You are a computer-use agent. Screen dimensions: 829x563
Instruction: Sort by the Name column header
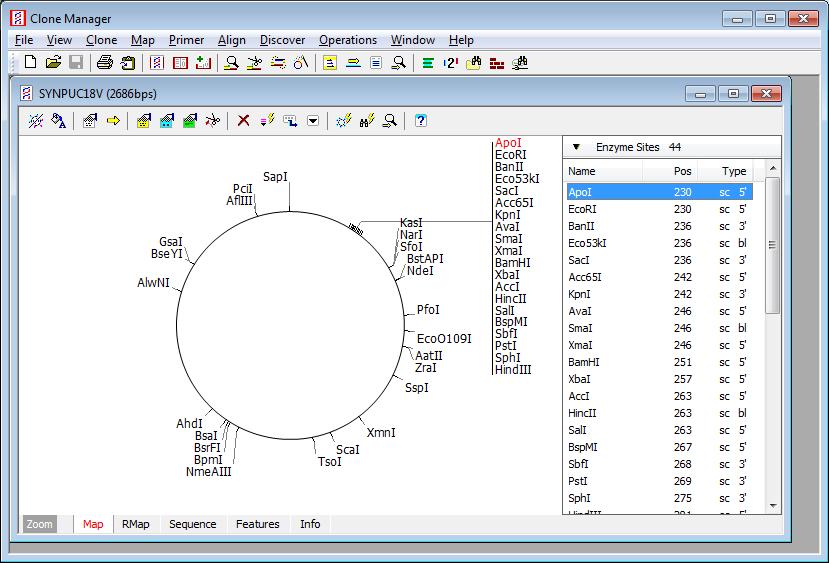(x=604, y=171)
